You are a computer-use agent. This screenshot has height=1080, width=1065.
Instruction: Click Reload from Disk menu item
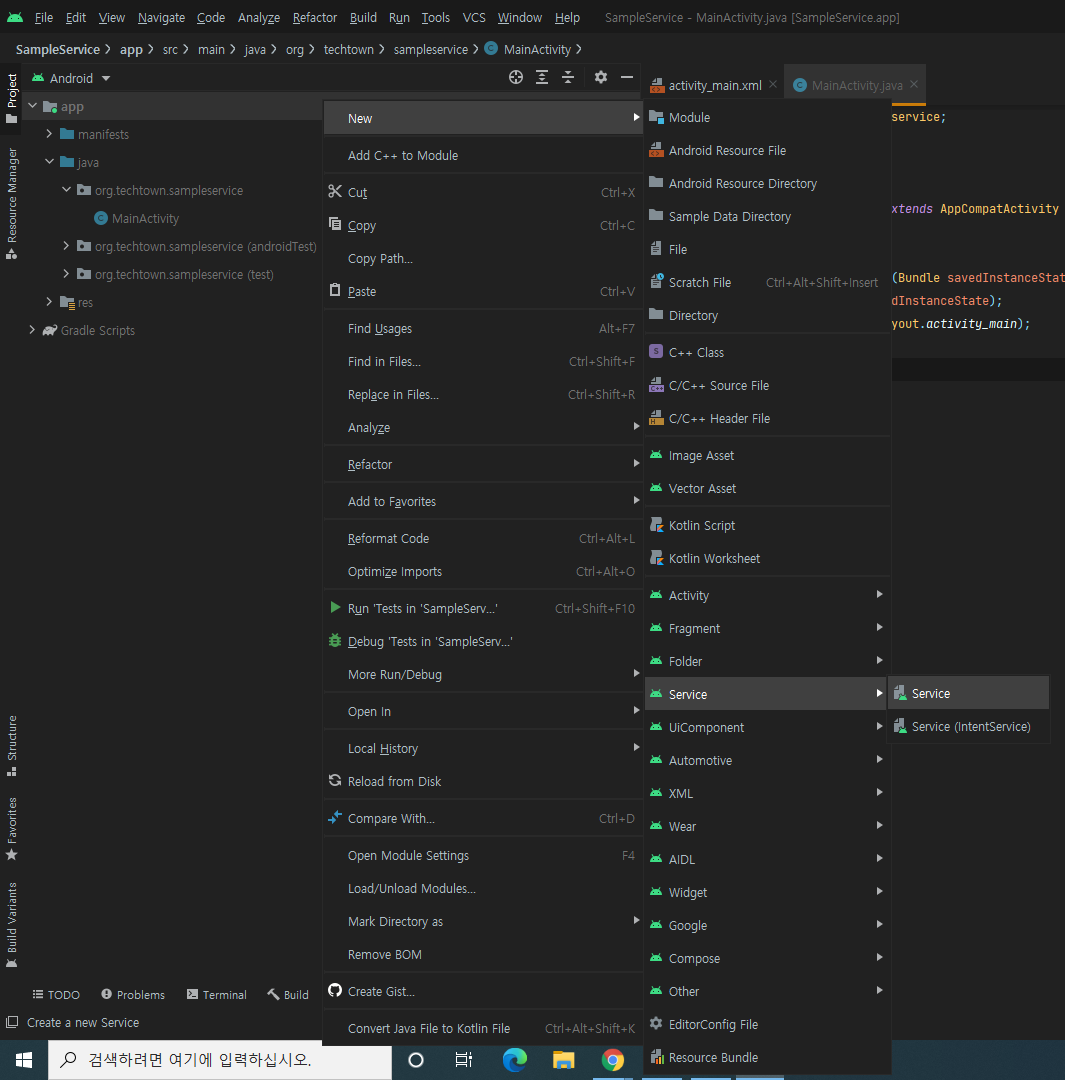(483, 782)
